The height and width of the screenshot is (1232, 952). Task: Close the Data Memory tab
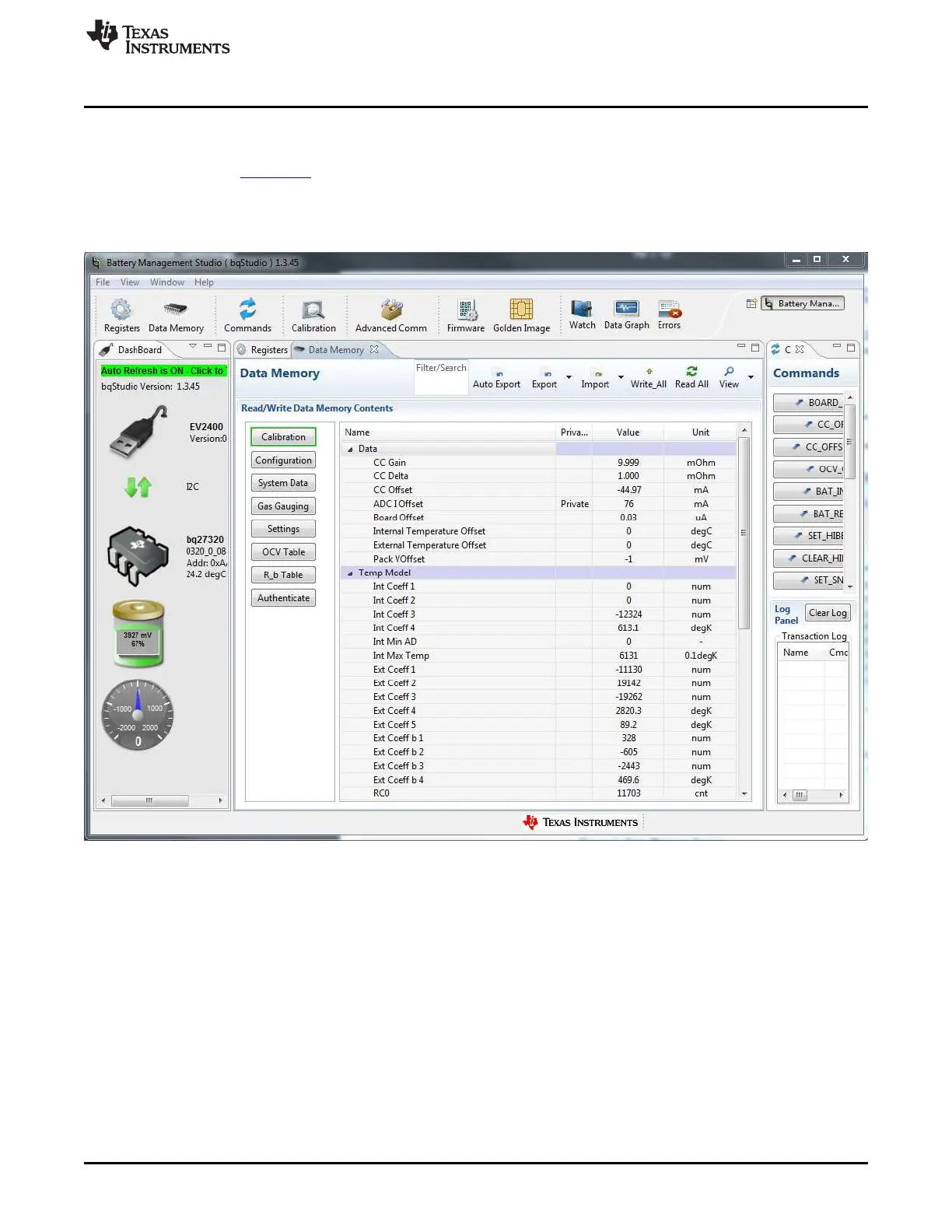click(374, 349)
